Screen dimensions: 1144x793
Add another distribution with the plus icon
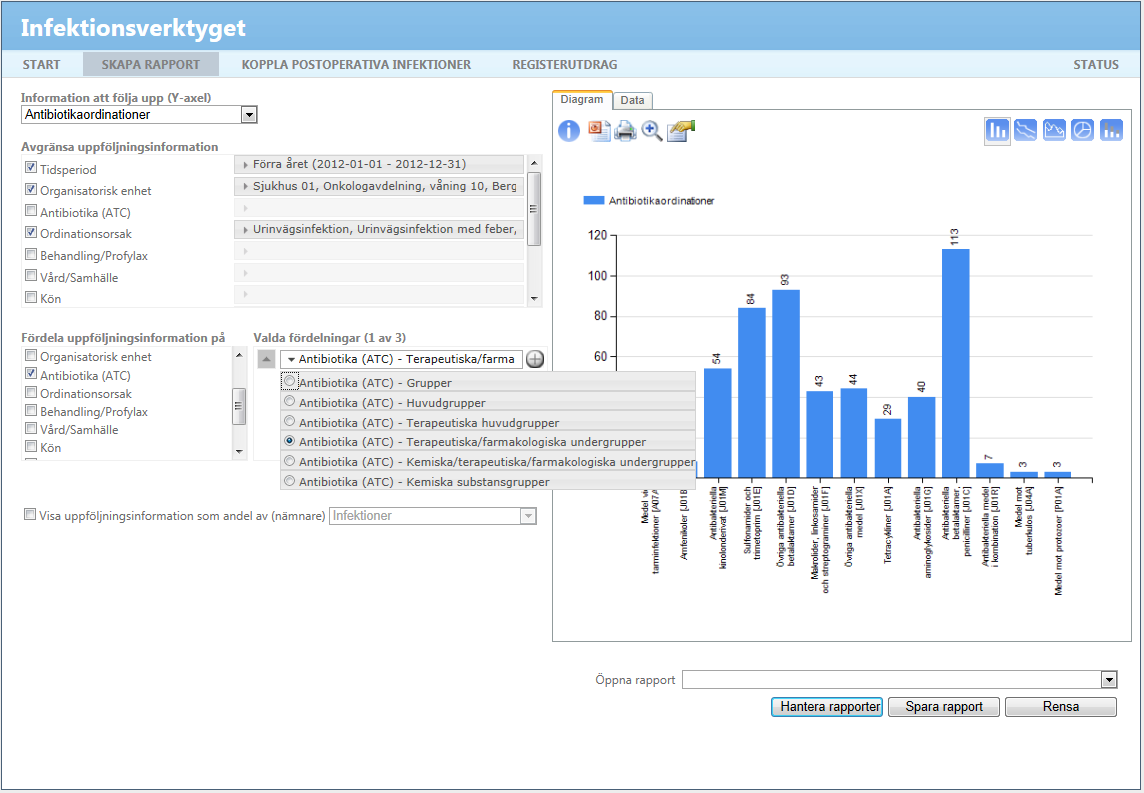(x=536, y=359)
